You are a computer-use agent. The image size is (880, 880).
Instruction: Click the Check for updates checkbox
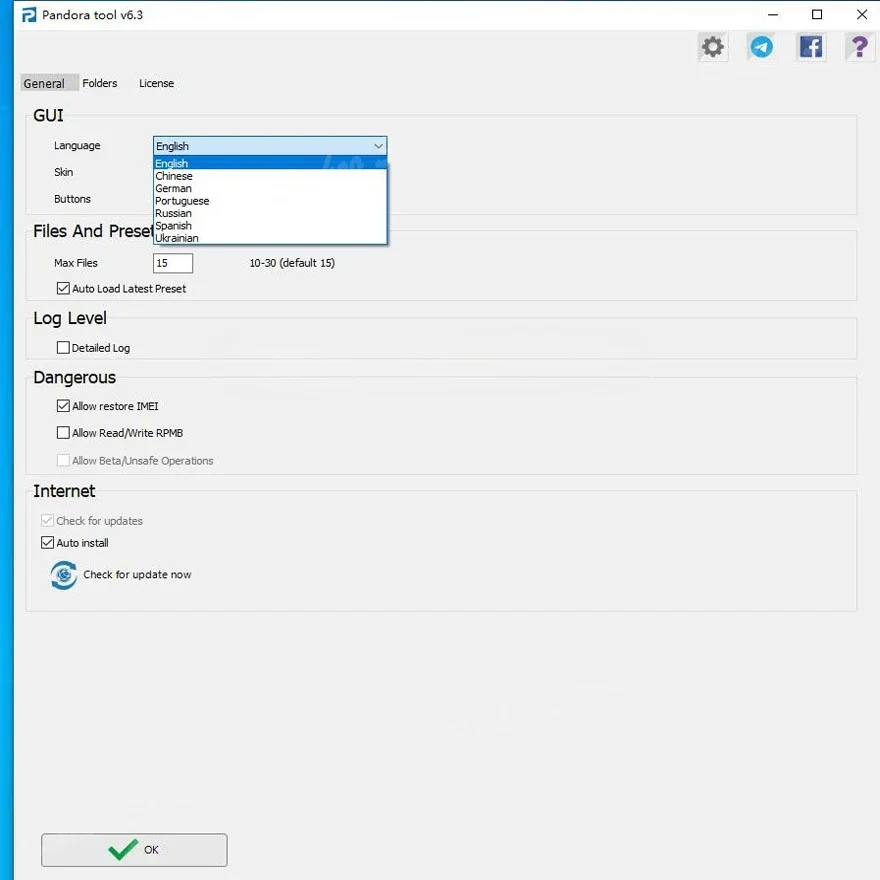pyautogui.click(x=48, y=520)
